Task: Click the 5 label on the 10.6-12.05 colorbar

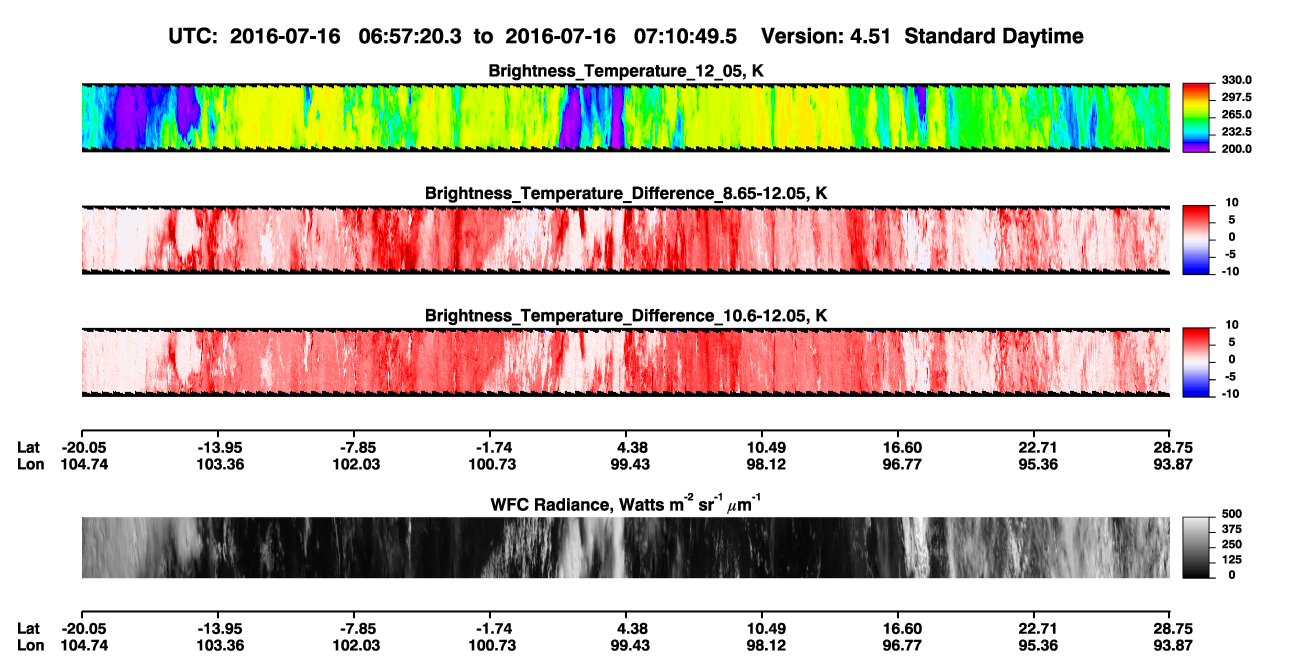Action: (x=1234, y=342)
